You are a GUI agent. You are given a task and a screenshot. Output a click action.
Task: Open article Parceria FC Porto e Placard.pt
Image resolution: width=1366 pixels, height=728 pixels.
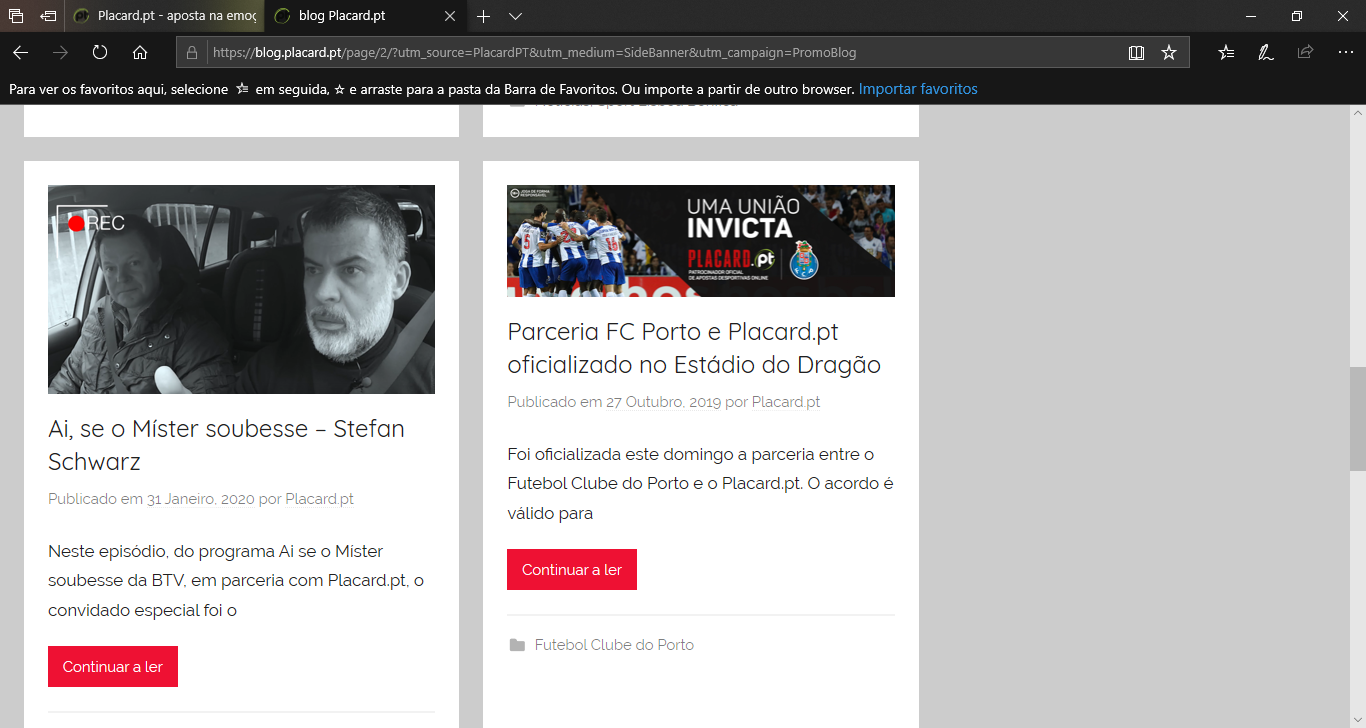[694, 348]
